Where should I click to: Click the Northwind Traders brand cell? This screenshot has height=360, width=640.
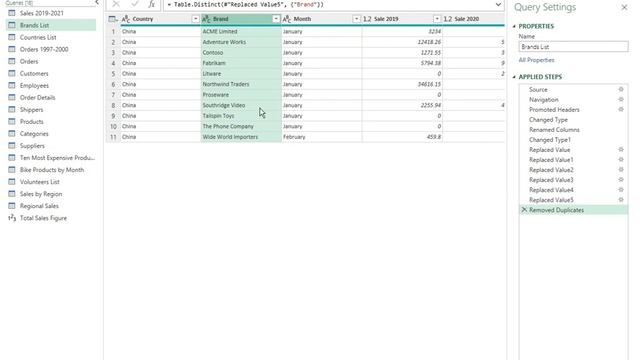click(241, 84)
